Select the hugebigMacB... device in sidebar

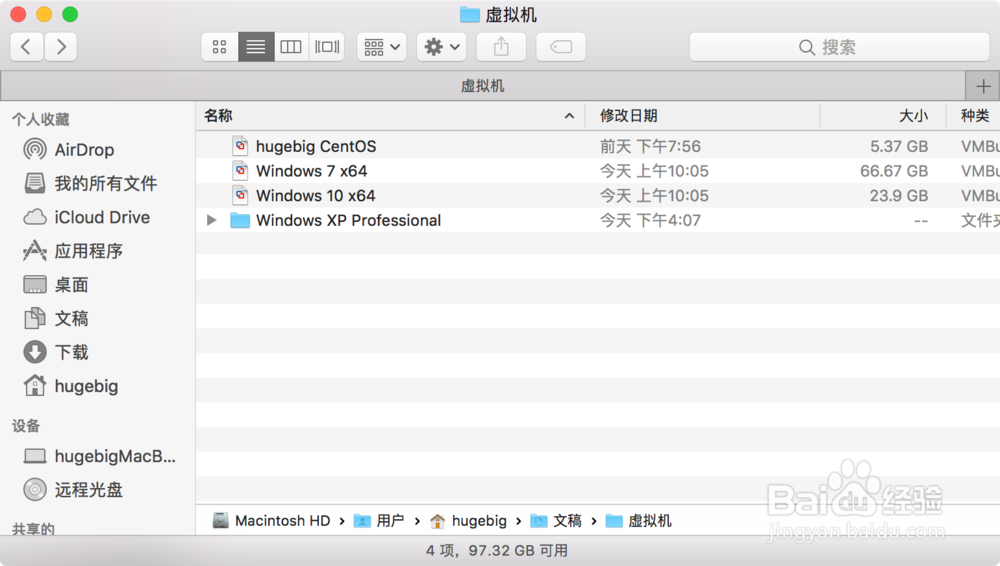point(115,456)
